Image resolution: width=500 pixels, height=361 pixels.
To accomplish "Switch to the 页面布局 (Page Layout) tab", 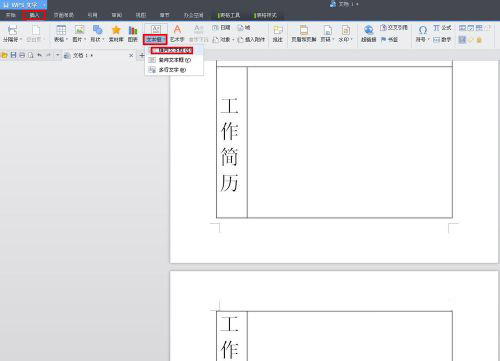I will (x=64, y=15).
